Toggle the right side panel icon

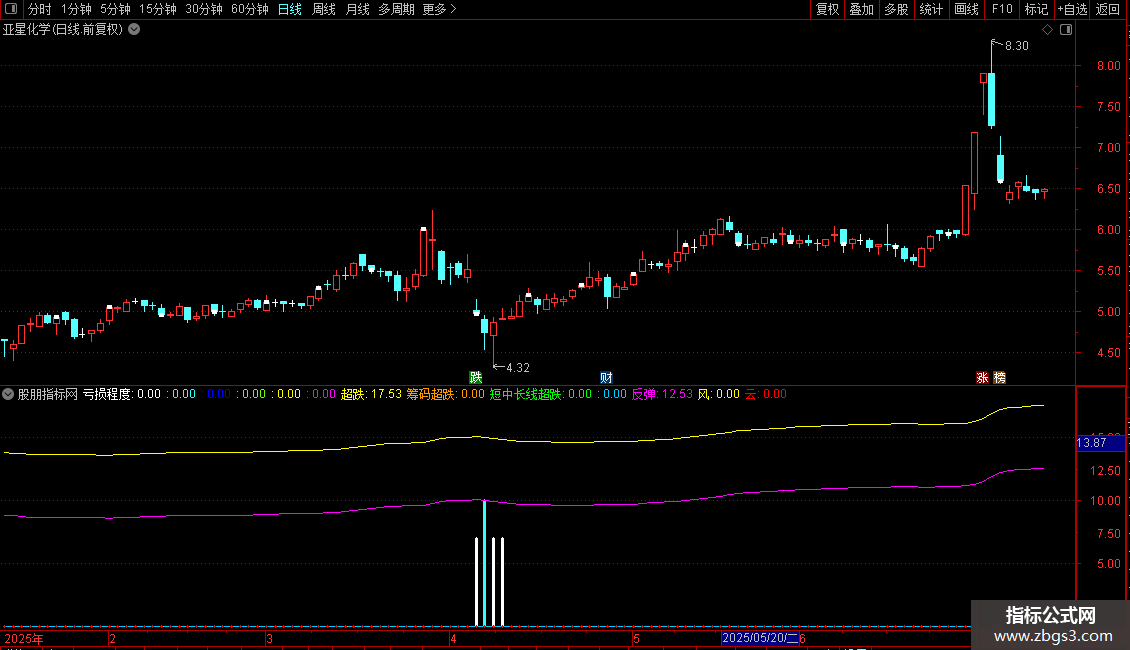1066,30
